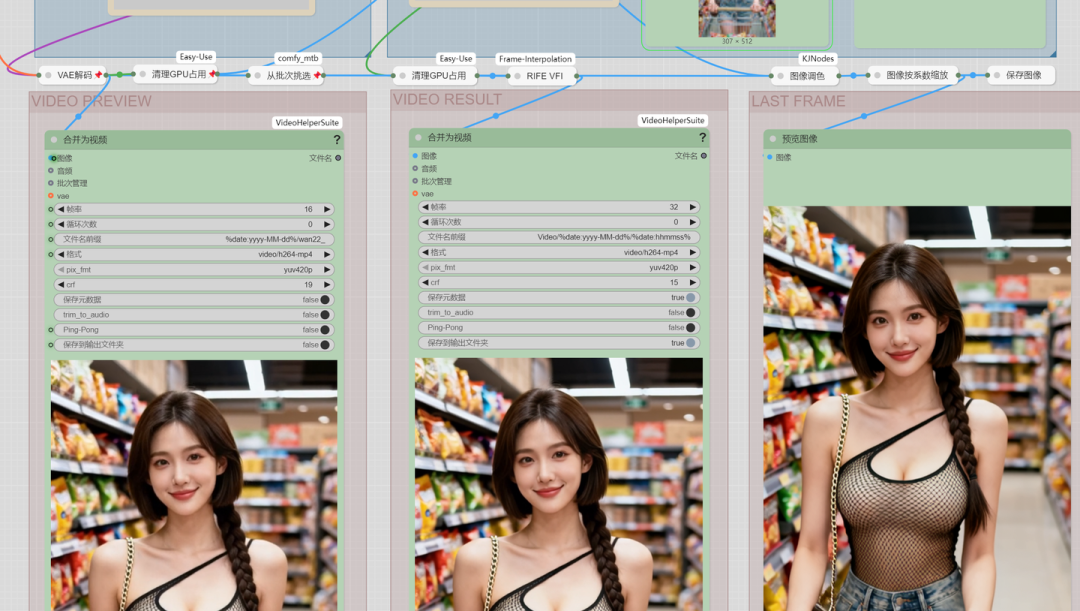Disable 保存元数据 in VIDEO RESULT node
Screen dimensions: 1080x611
coord(690,298)
